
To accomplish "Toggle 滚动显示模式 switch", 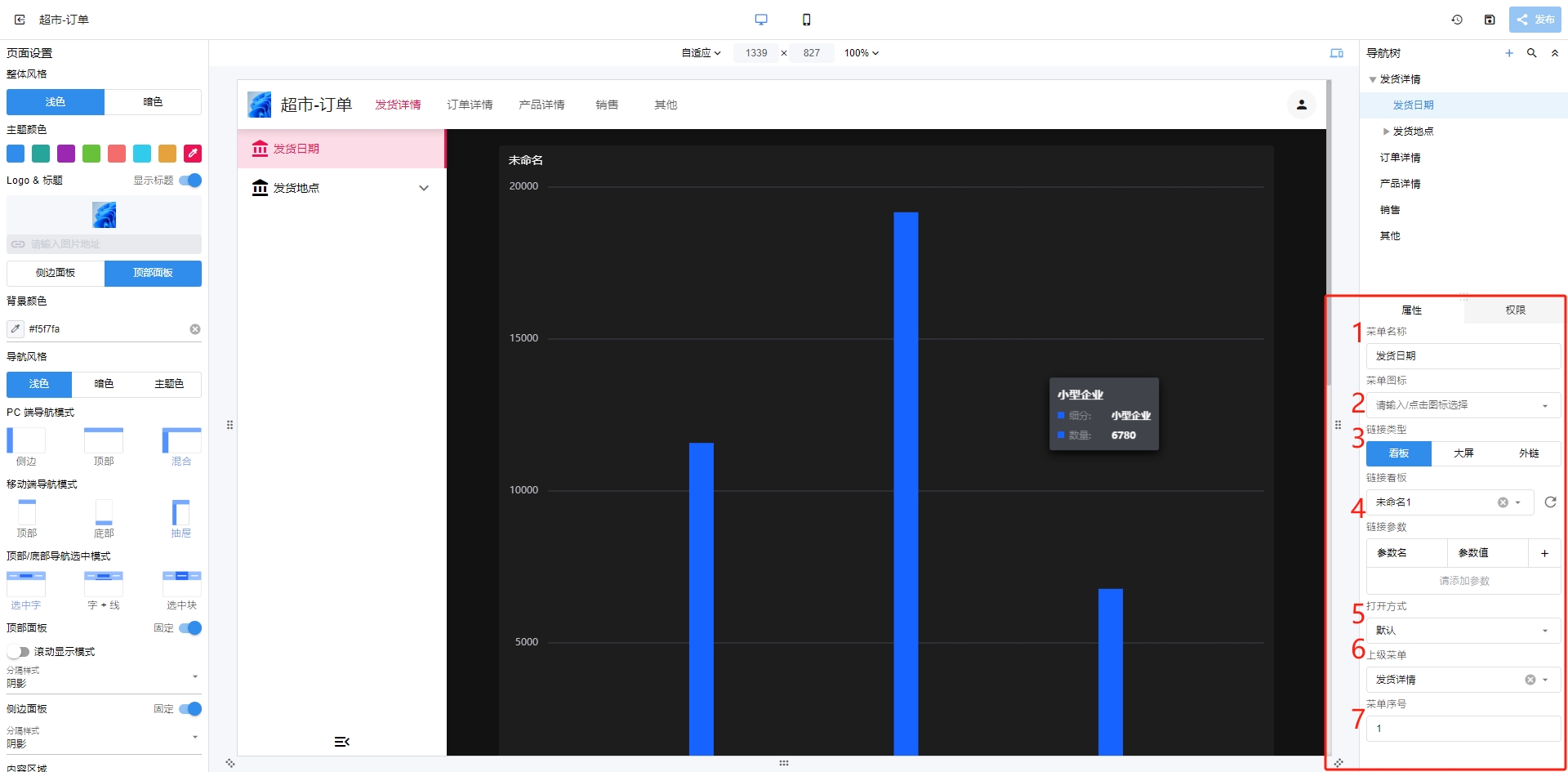I will click(x=18, y=652).
